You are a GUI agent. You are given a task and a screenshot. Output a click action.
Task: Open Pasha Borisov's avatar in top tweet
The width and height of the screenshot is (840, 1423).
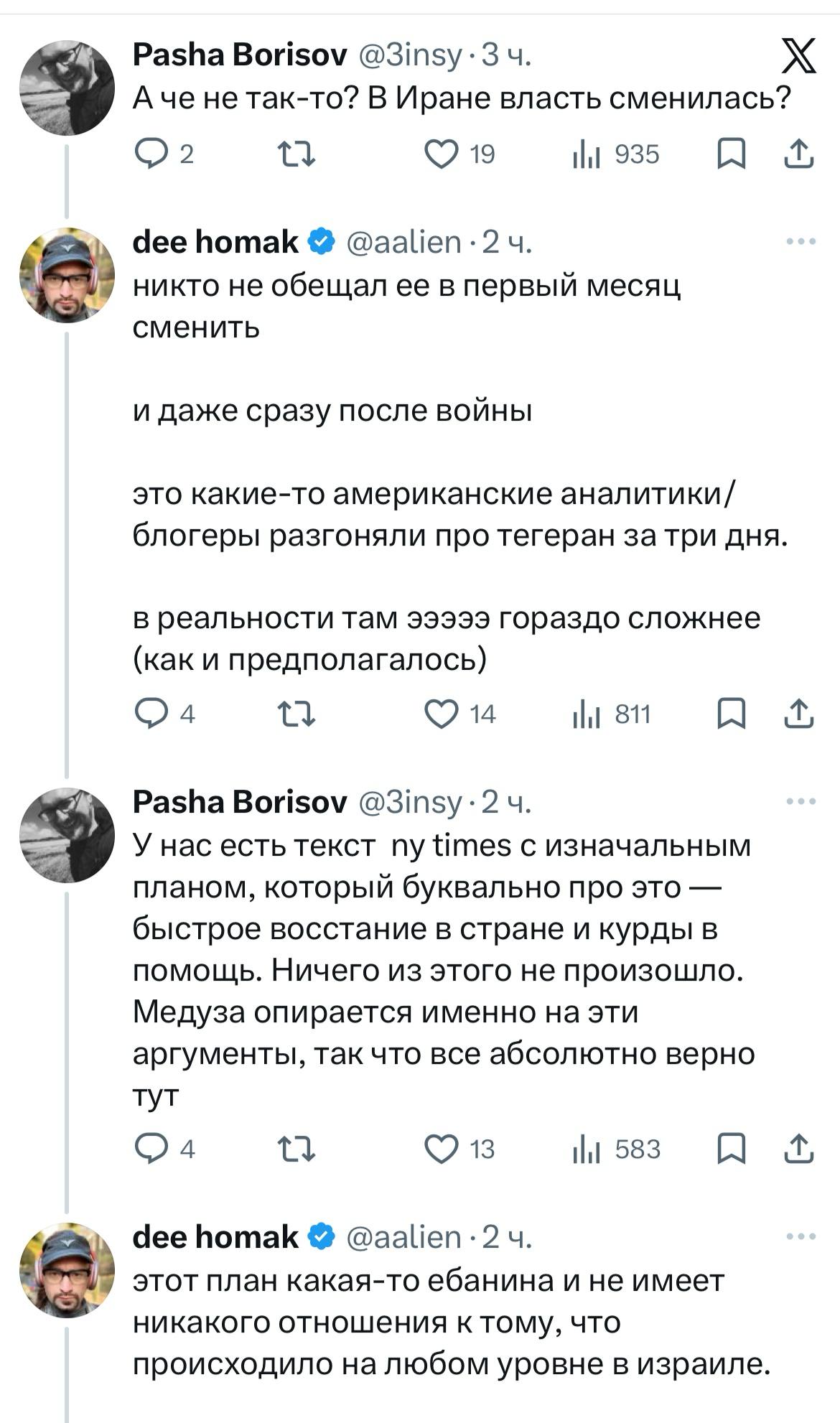pyautogui.click(x=67, y=88)
